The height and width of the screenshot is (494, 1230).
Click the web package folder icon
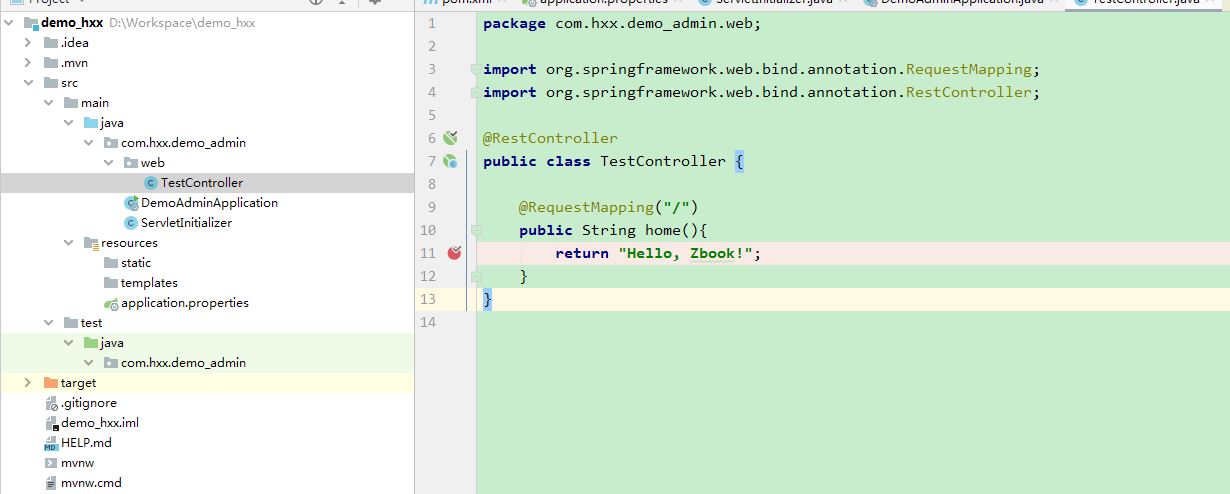(131, 163)
